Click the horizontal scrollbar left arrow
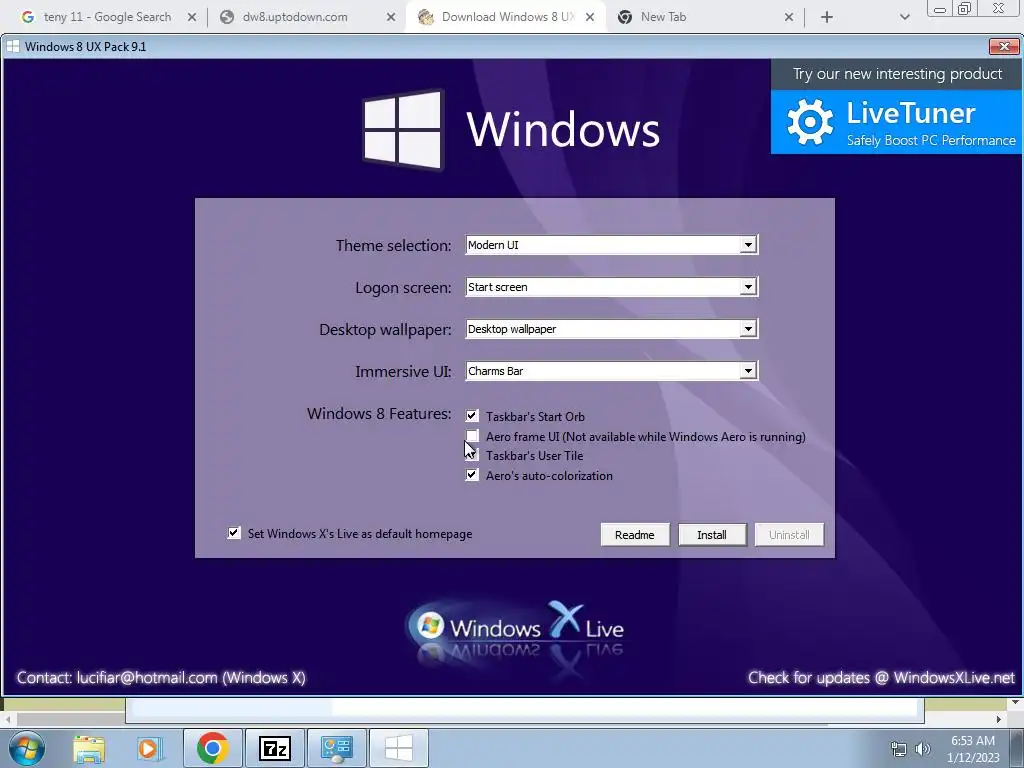This screenshot has height=768, width=1024. pyautogui.click(x=7, y=719)
